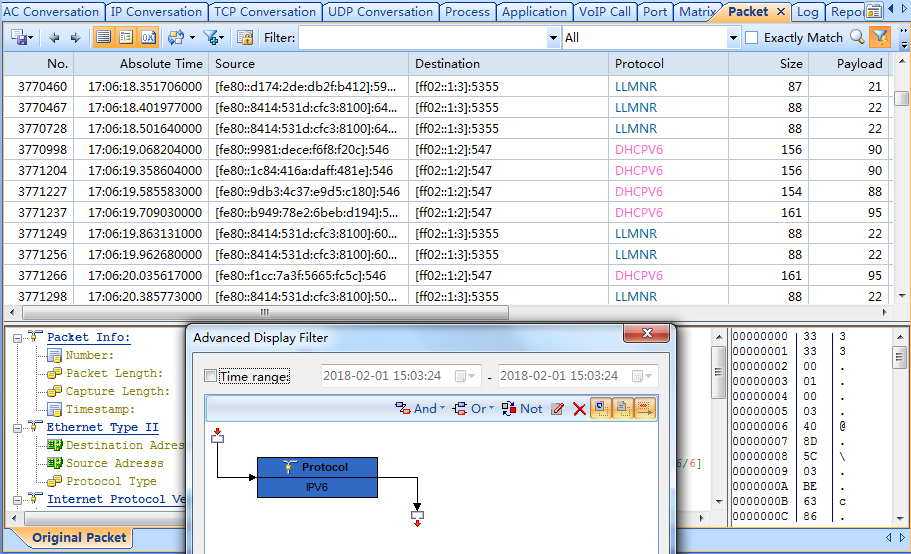
Task: Toggle show icon in filter diagram
Action: click(x=601, y=409)
